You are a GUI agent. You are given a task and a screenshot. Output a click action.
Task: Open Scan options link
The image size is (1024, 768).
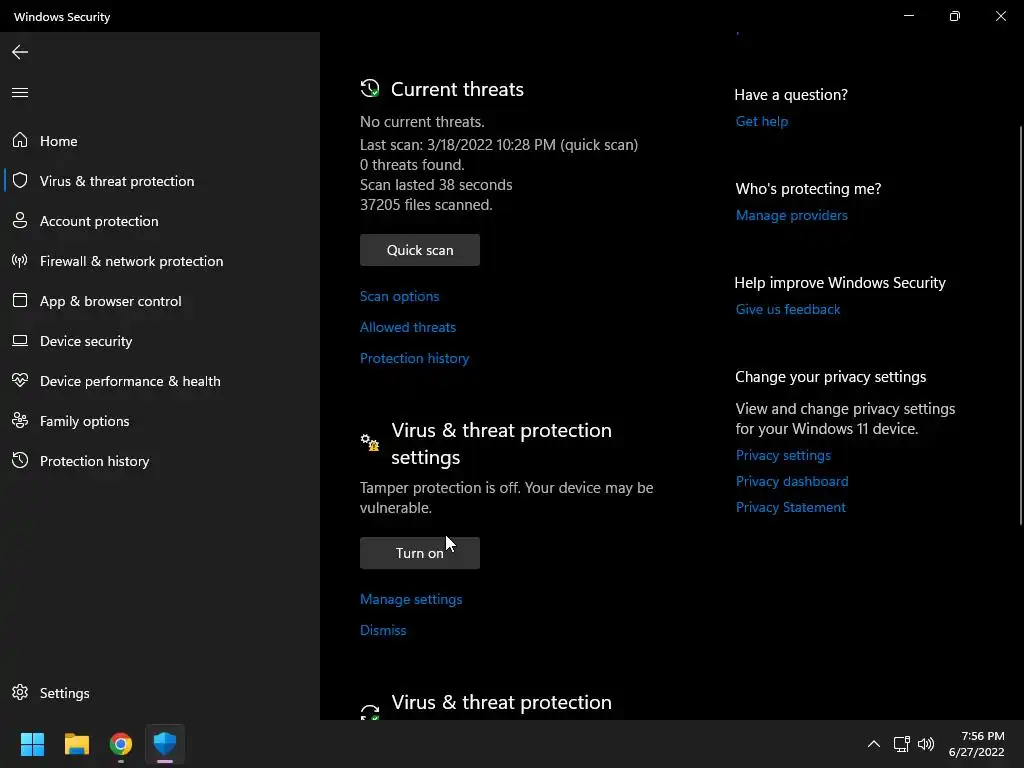pyautogui.click(x=400, y=296)
